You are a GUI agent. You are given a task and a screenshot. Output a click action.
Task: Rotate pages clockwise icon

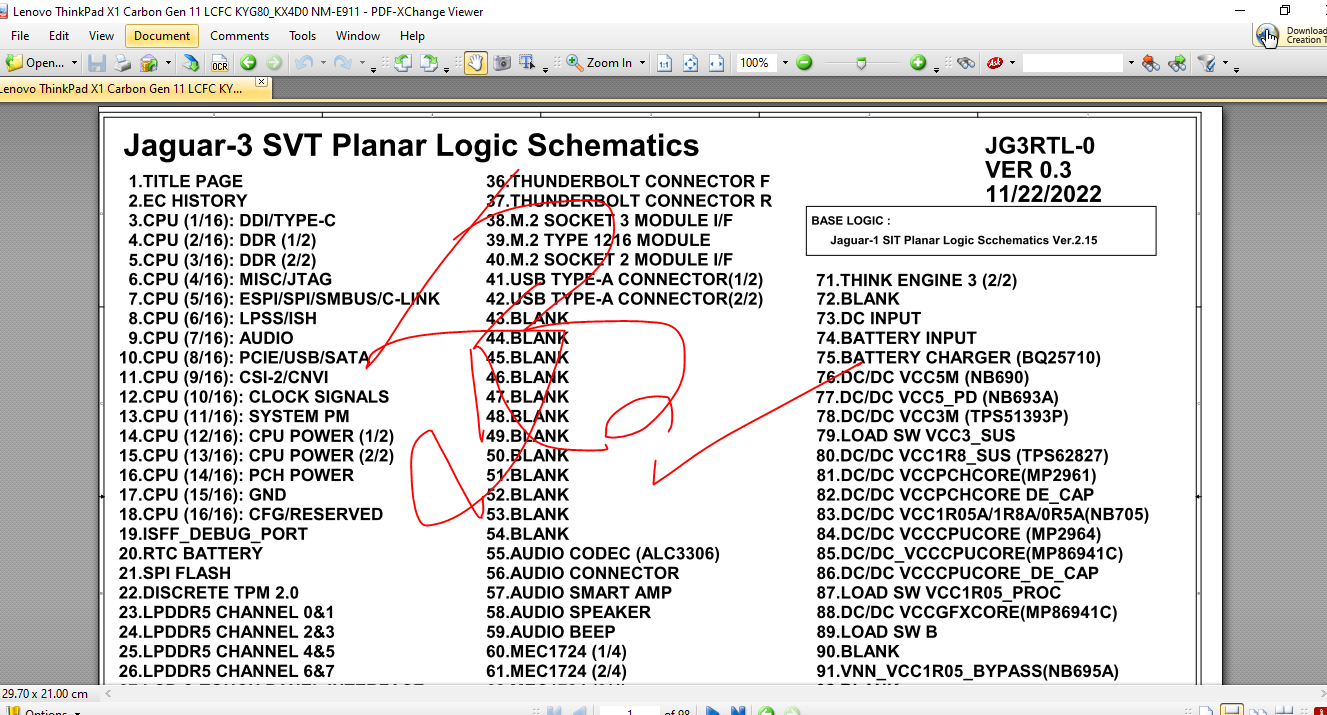428,63
